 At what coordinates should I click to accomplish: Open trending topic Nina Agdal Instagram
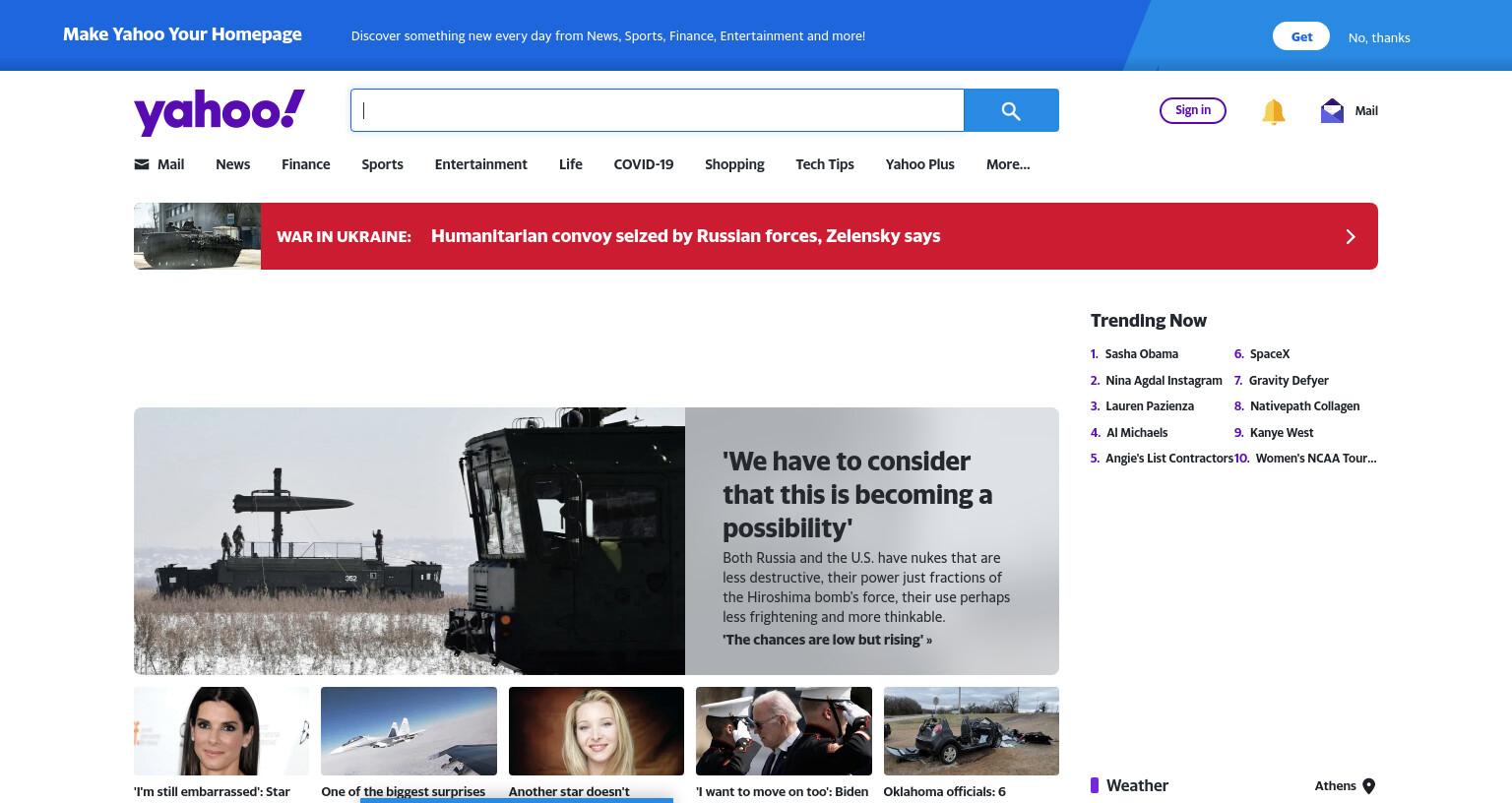tap(1164, 381)
